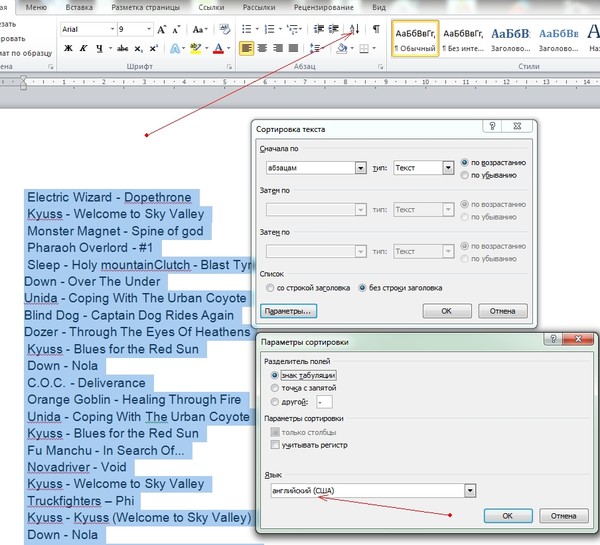This screenshot has width=600, height=545.
Task: Click Отмена in Параметры сортировки dialog
Action: pyautogui.click(x=563, y=516)
